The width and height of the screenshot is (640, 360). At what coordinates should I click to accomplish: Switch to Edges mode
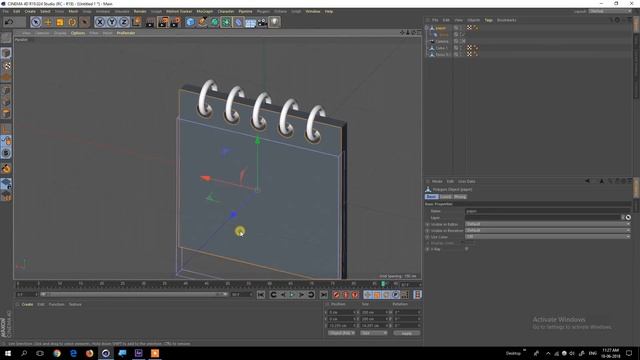click(6, 102)
